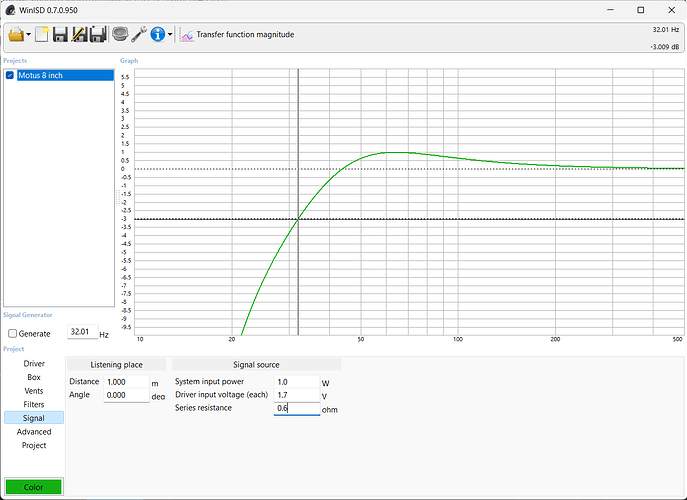Click the Series resistance input field
The width and height of the screenshot is (687, 500).
pos(296,408)
